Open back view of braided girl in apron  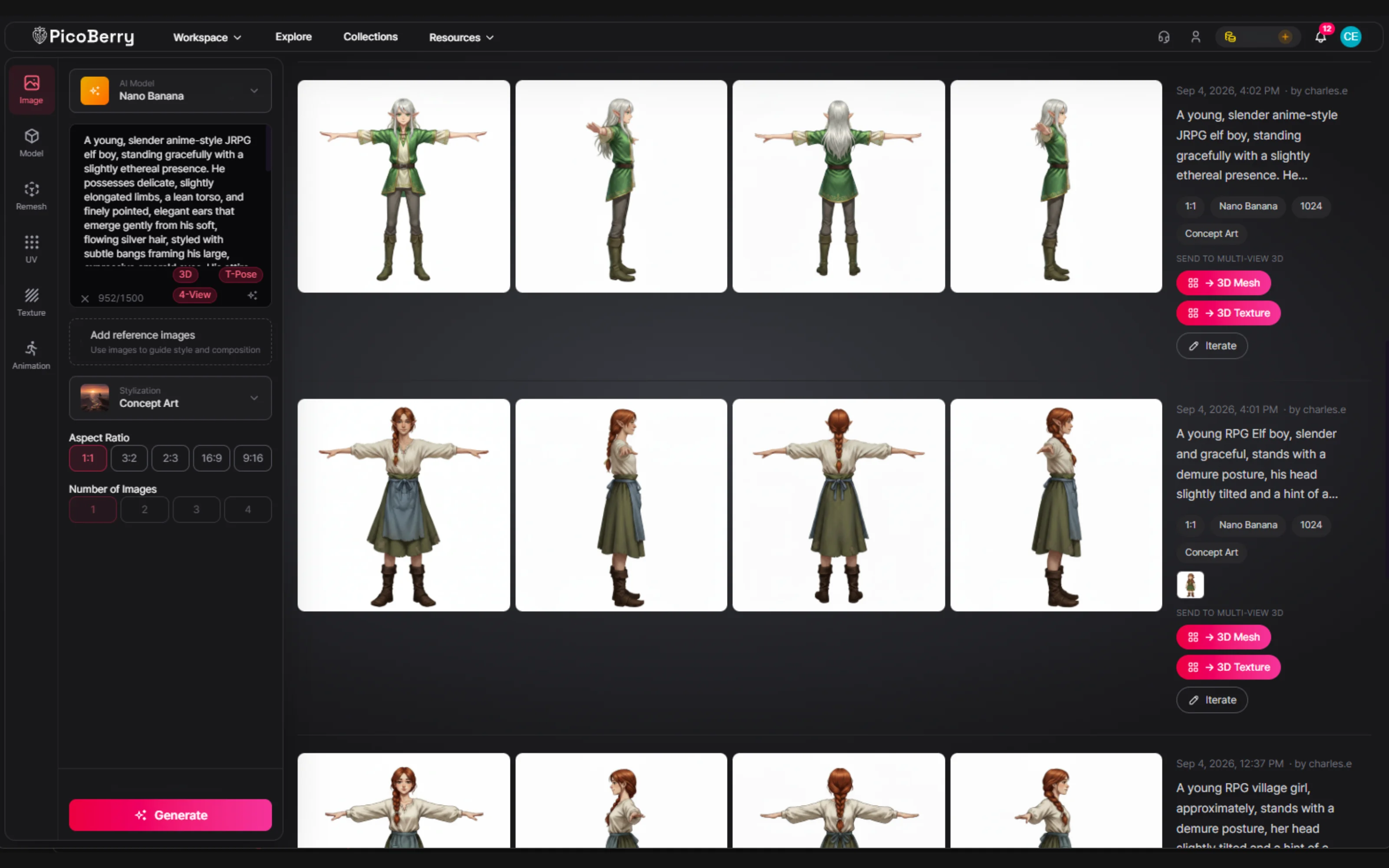pyautogui.click(x=839, y=505)
